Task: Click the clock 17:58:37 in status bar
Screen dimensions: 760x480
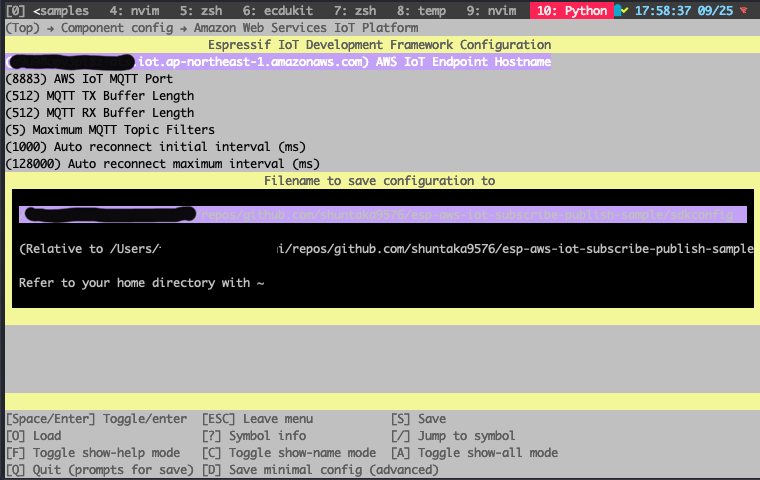Action: coord(663,11)
